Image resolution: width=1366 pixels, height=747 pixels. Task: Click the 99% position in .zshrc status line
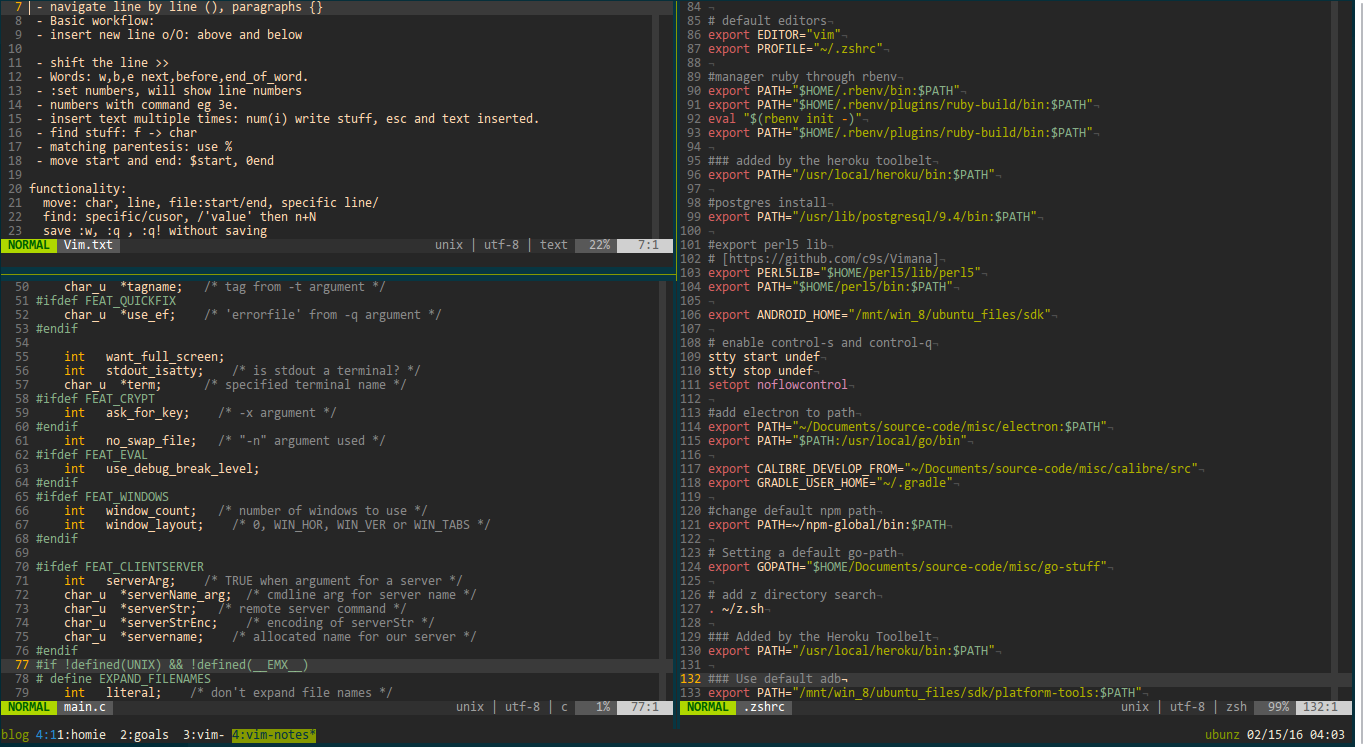1279,707
